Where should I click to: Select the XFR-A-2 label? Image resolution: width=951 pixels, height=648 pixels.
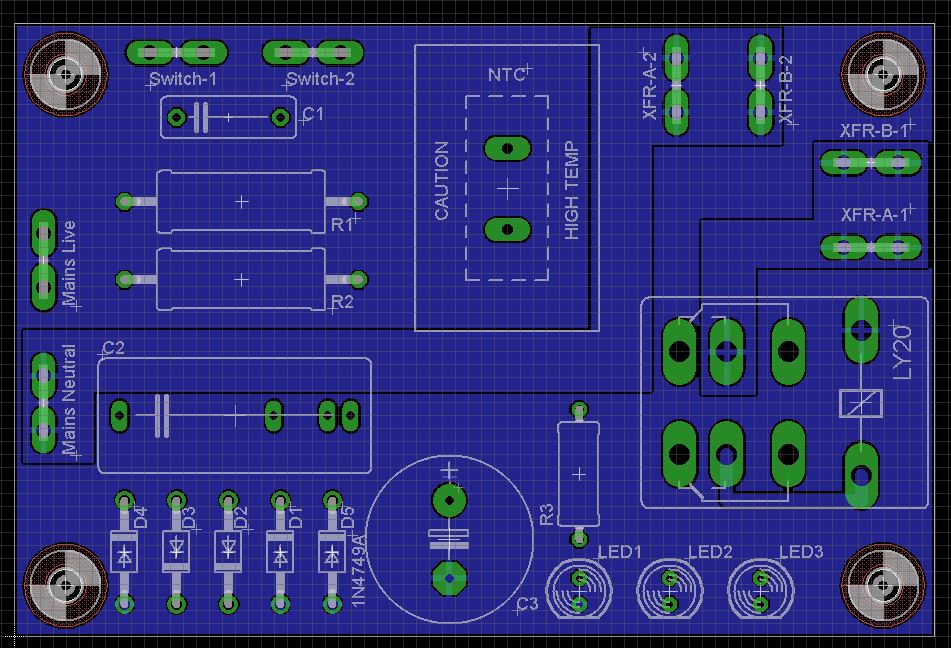[x=650, y=86]
